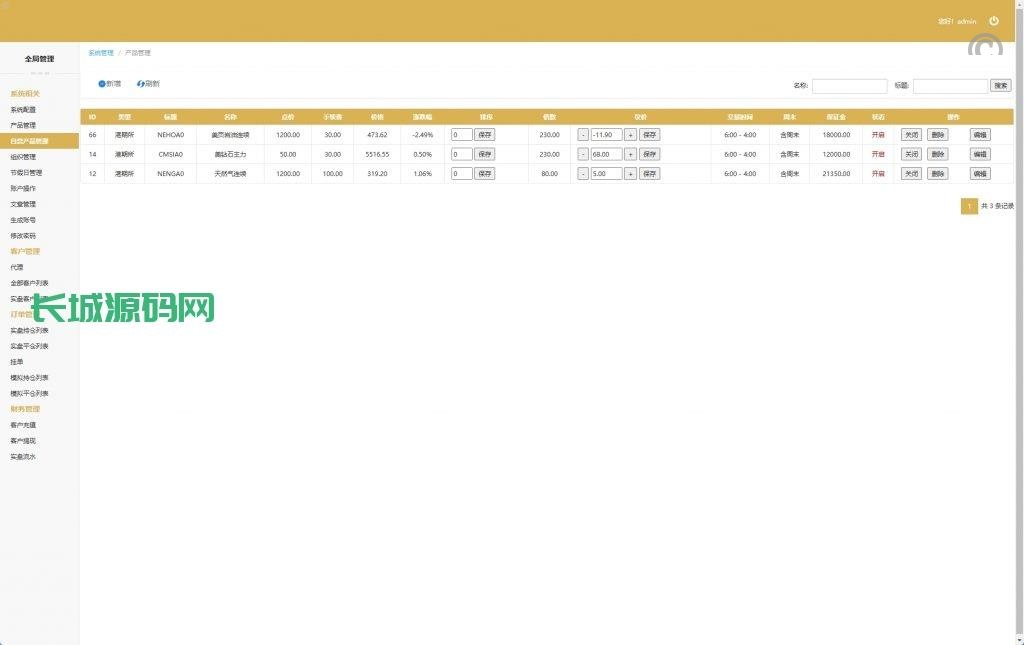Go to page 1 in pagination

pyautogui.click(x=968, y=206)
